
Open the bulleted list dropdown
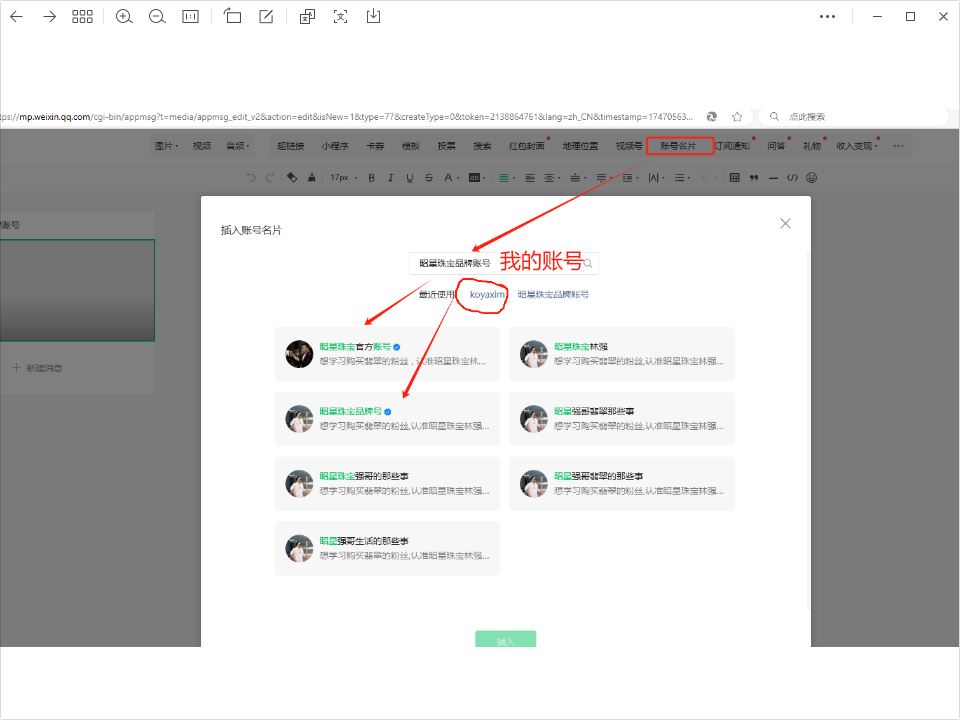682,178
